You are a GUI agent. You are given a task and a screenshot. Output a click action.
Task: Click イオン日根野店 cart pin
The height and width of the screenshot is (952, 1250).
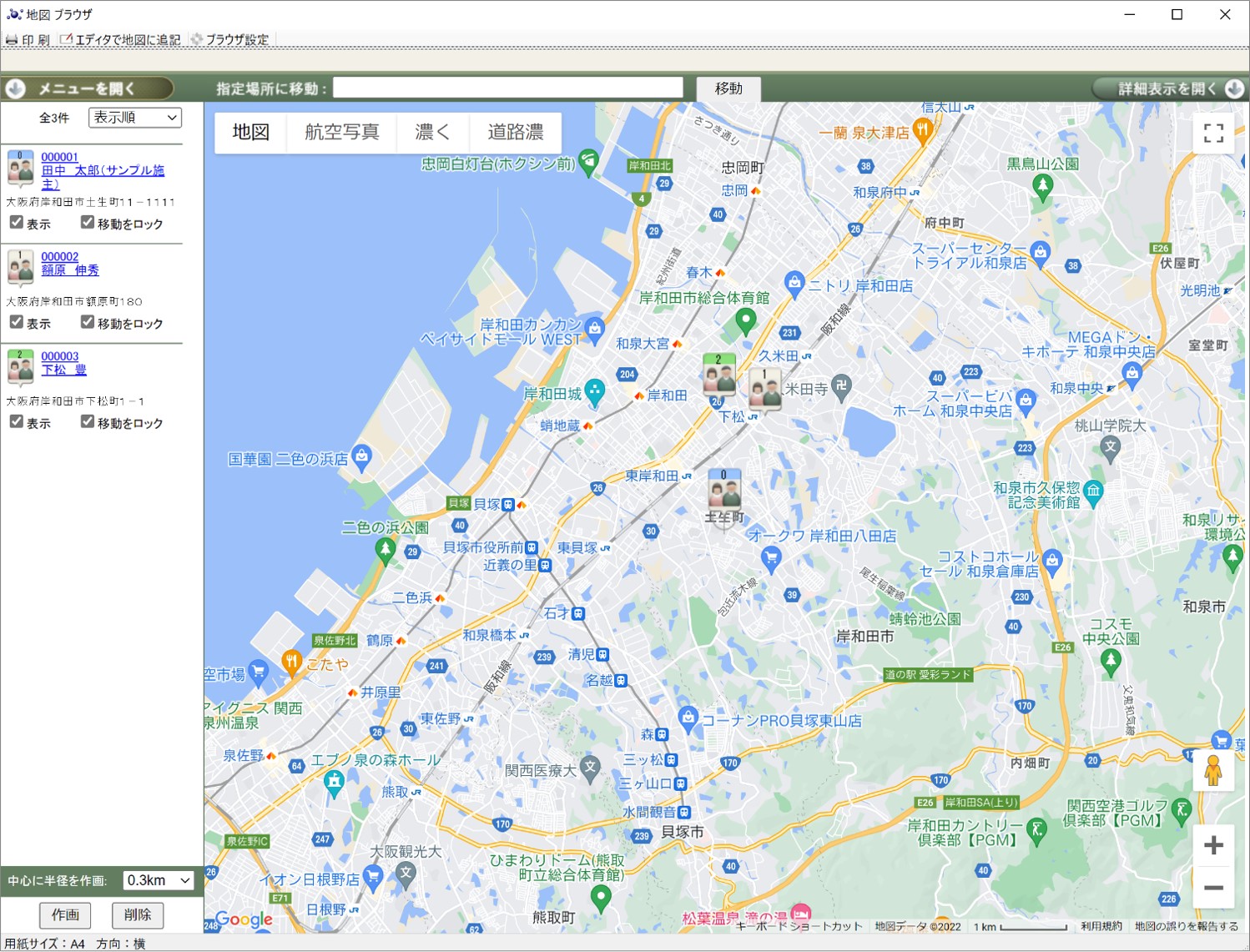(x=373, y=876)
